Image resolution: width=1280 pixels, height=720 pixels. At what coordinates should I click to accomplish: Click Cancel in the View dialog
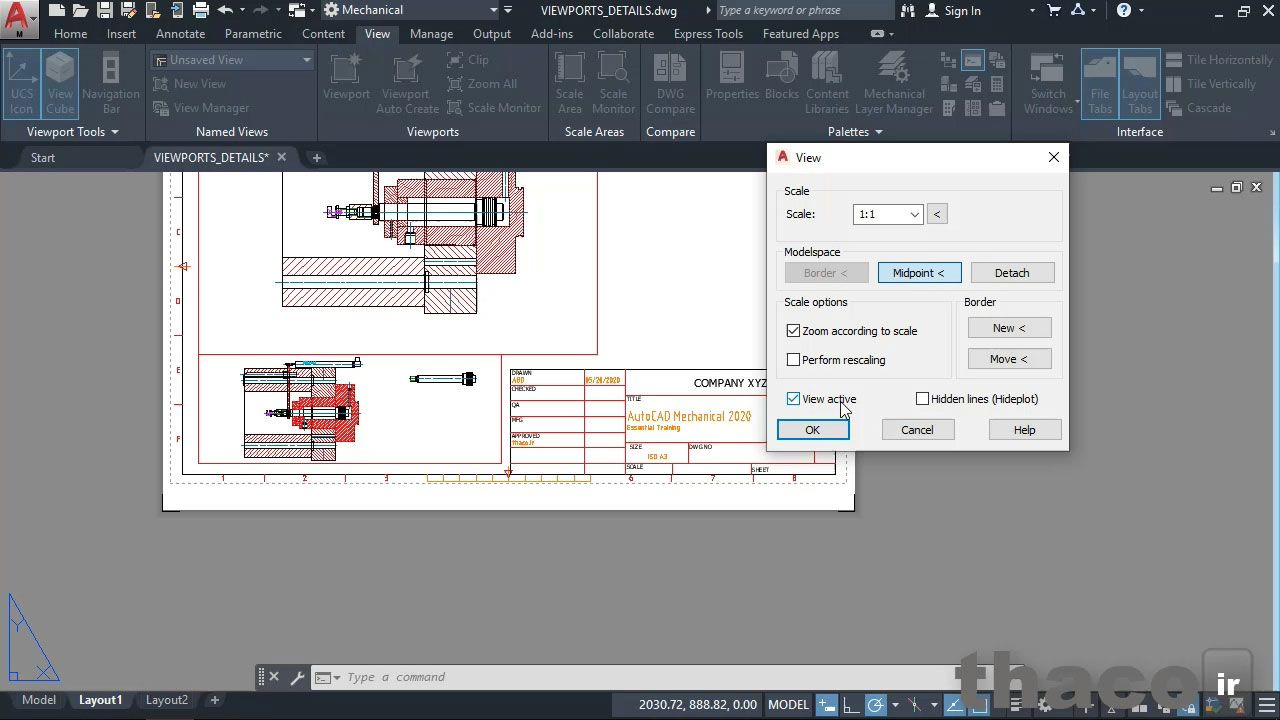(917, 430)
